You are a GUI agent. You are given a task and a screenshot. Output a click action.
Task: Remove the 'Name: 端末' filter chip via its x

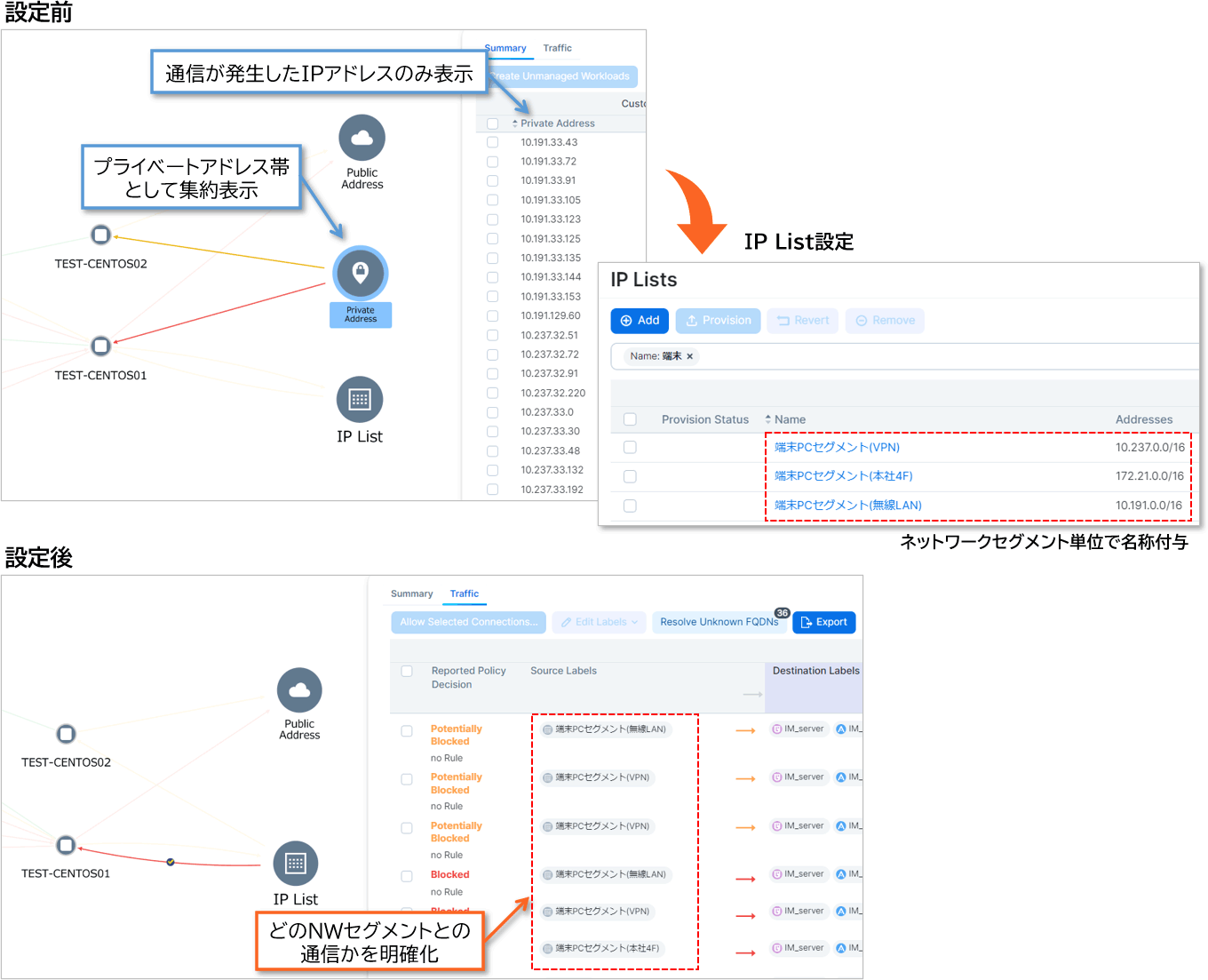pyautogui.click(x=690, y=356)
